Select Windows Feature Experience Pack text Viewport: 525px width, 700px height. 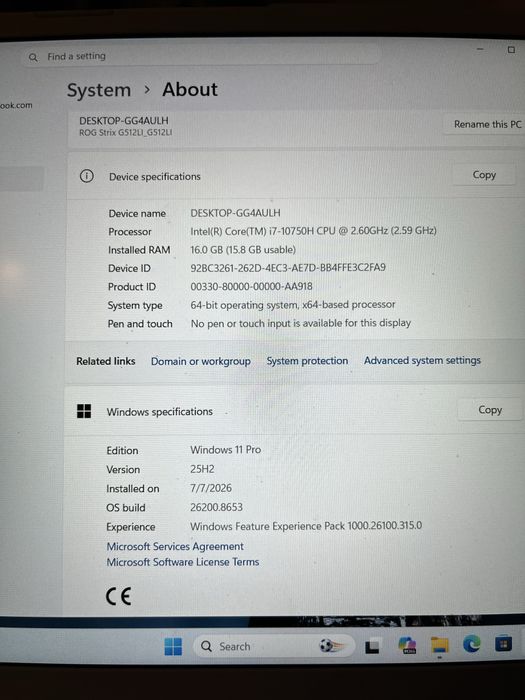(x=306, y=526)
